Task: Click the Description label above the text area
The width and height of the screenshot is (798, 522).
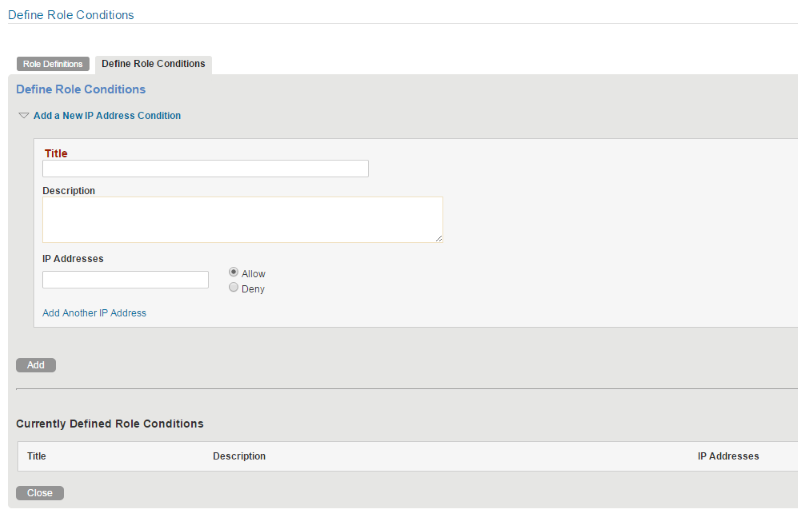Action: tap(69, 190)
